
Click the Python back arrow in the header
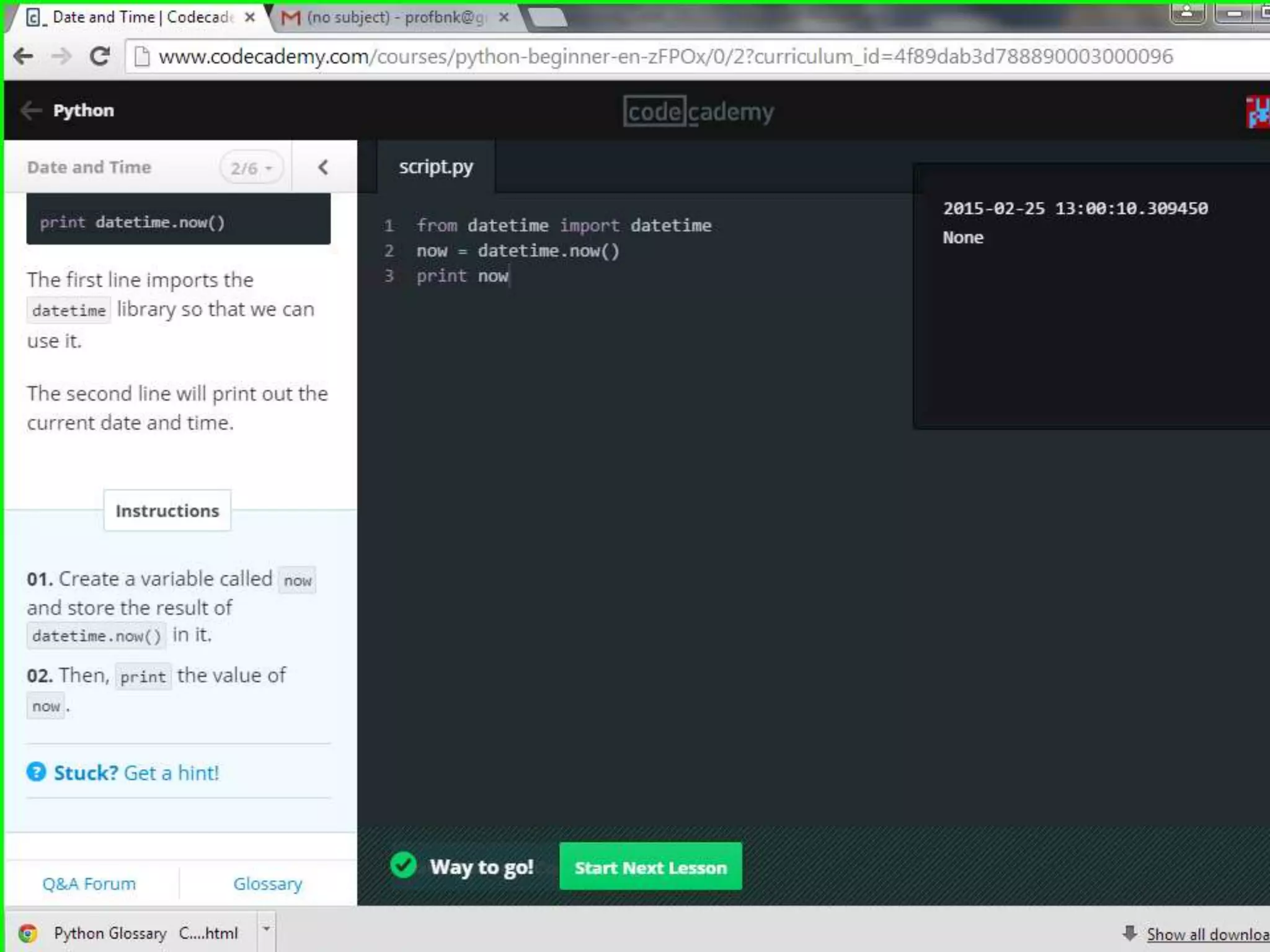(30, 110)
